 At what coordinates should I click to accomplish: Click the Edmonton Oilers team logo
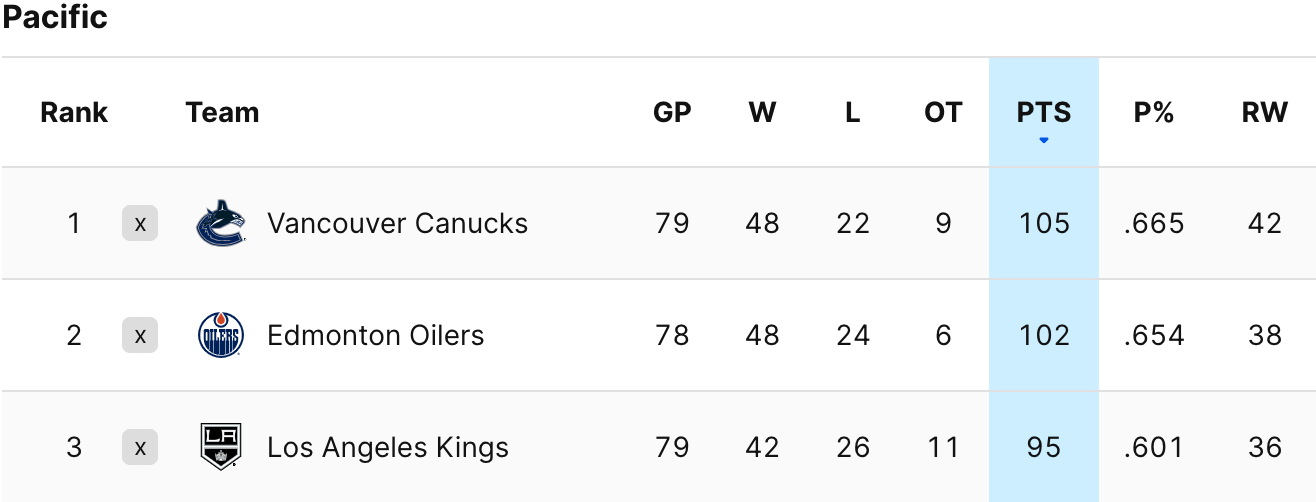click(x=220, y=335)
